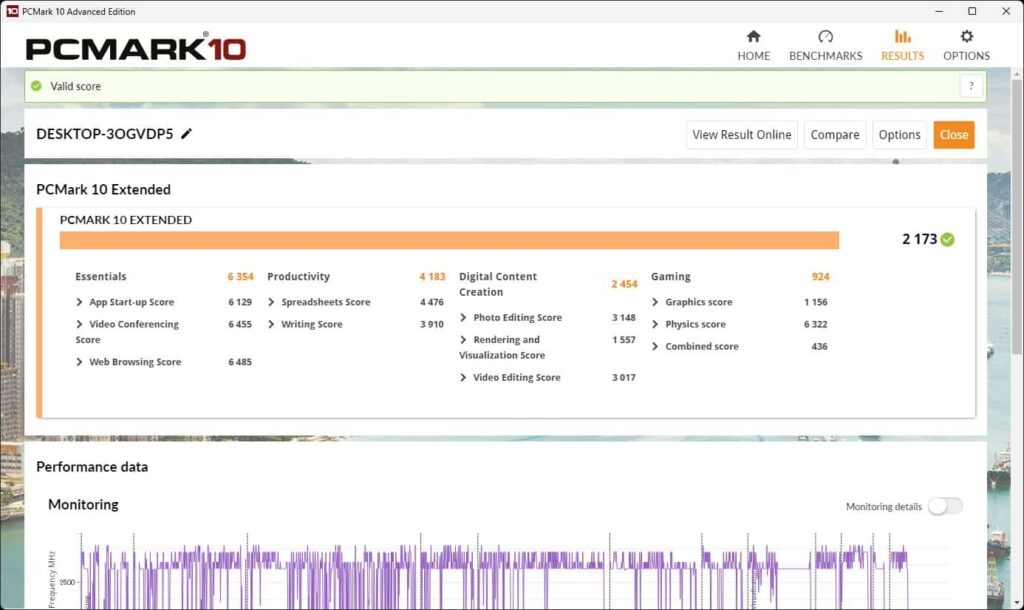
Task: Click the Digital Content Creation heading
Action: click(x=498, y=284)
